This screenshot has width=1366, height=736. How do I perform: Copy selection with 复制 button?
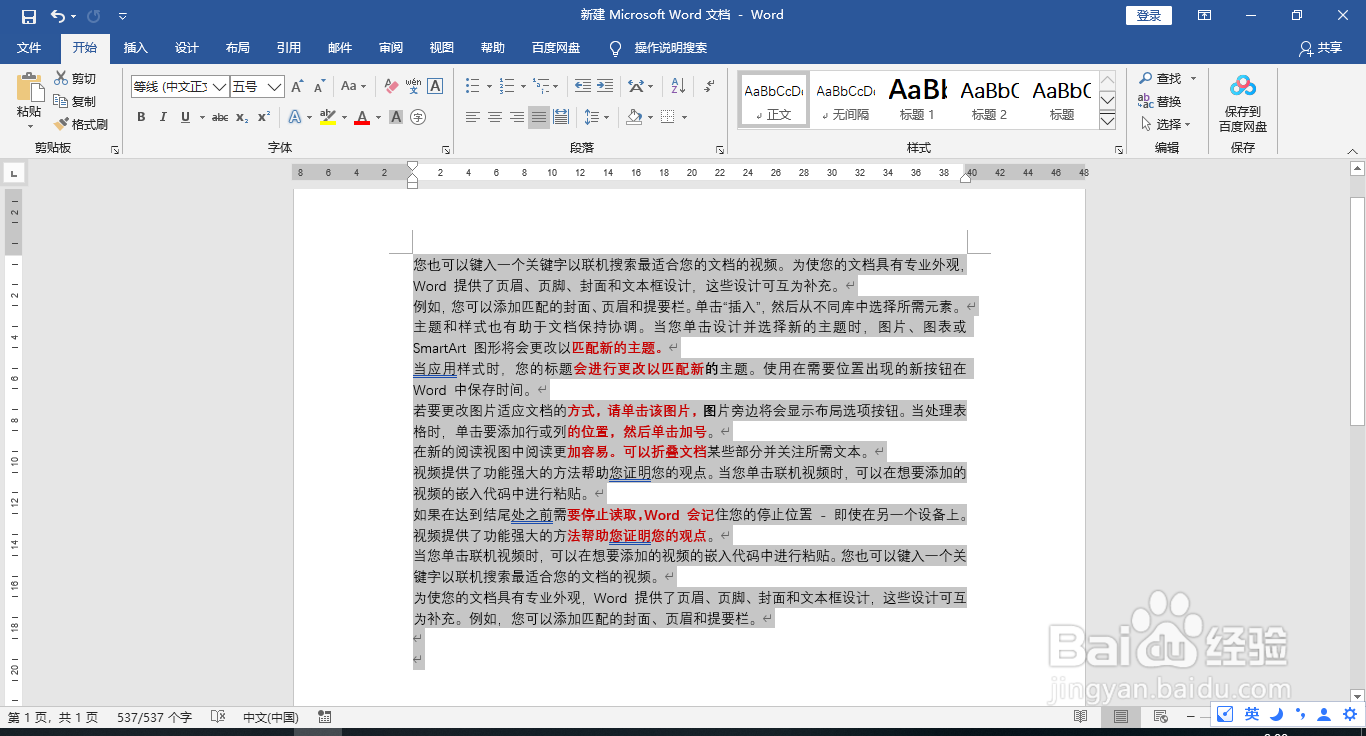[x=75, y=102]
